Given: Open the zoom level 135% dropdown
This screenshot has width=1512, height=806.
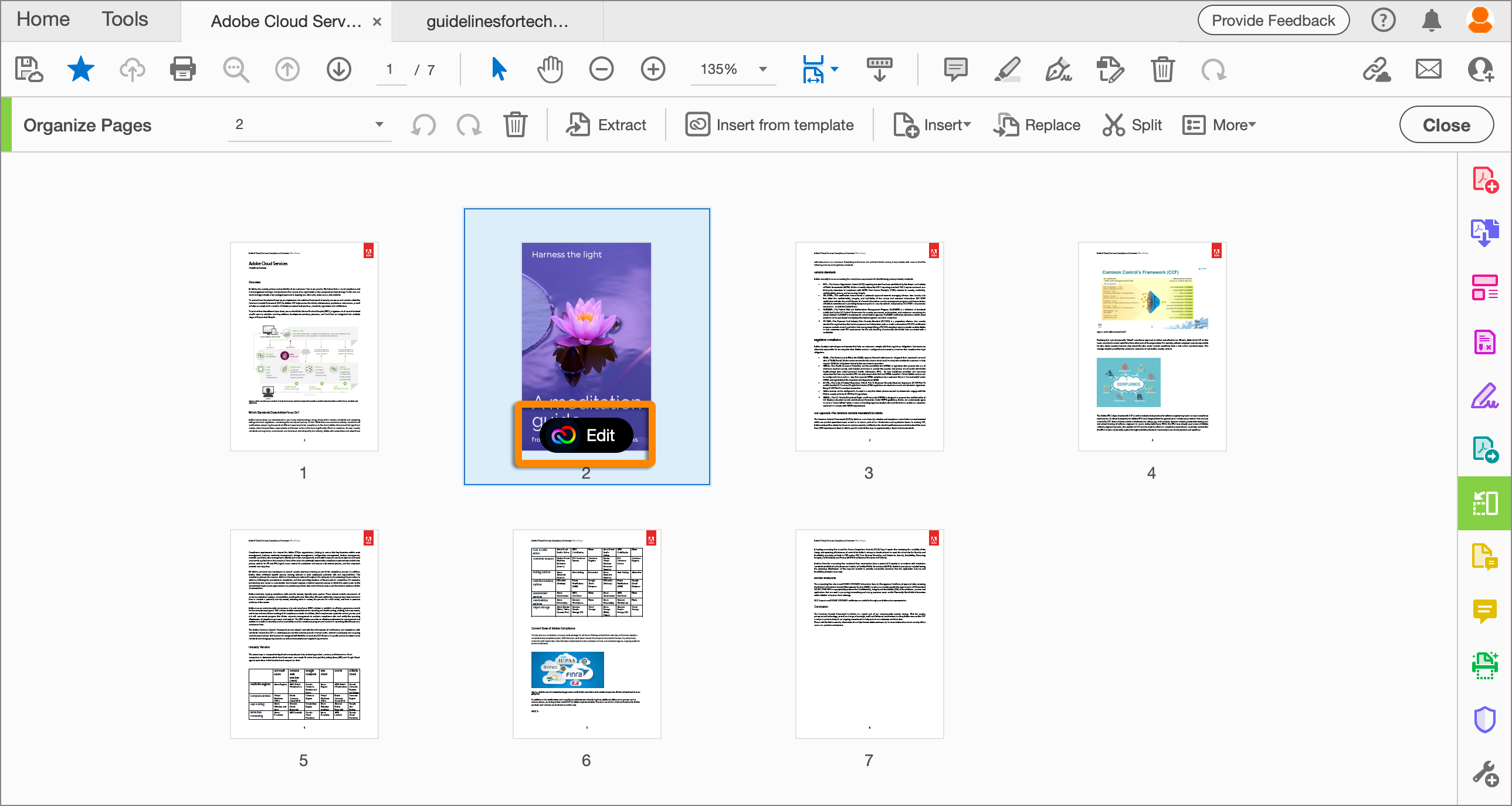Looking at the screenshot, I should [762, 69].
